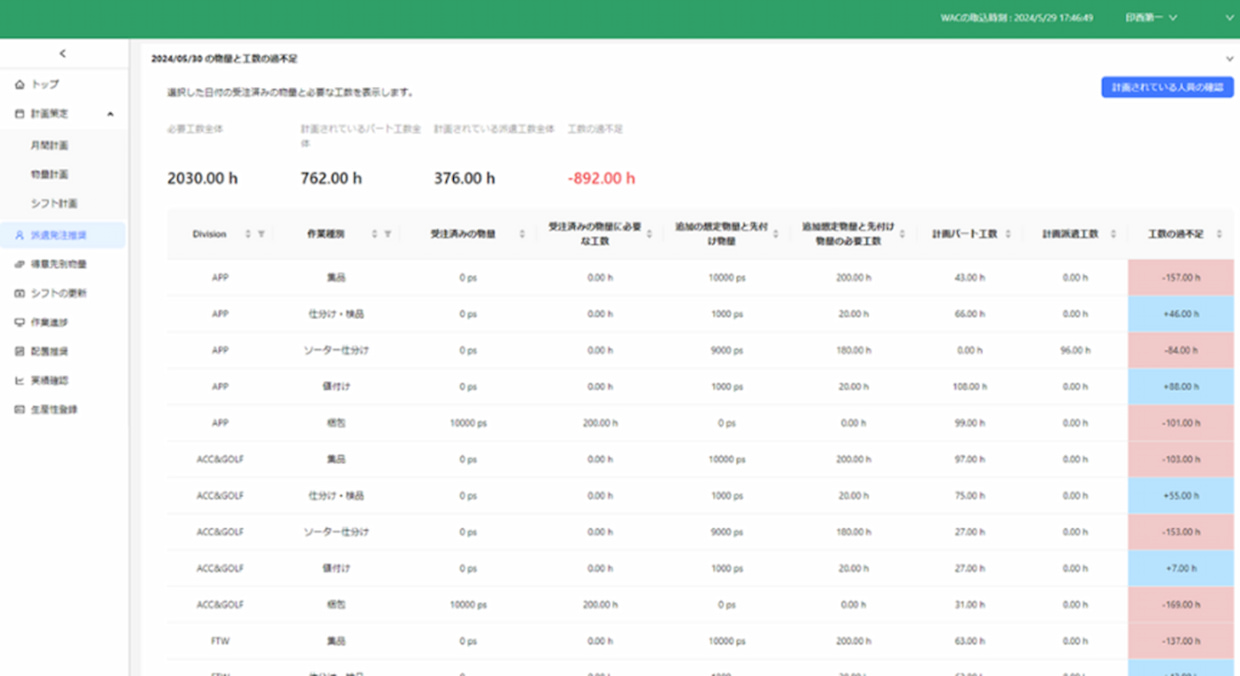This screenshot has width=1240, height=676.
Task: Sort the 追加の想定物量と先付け物量 column
Action: tap(776, 234)
